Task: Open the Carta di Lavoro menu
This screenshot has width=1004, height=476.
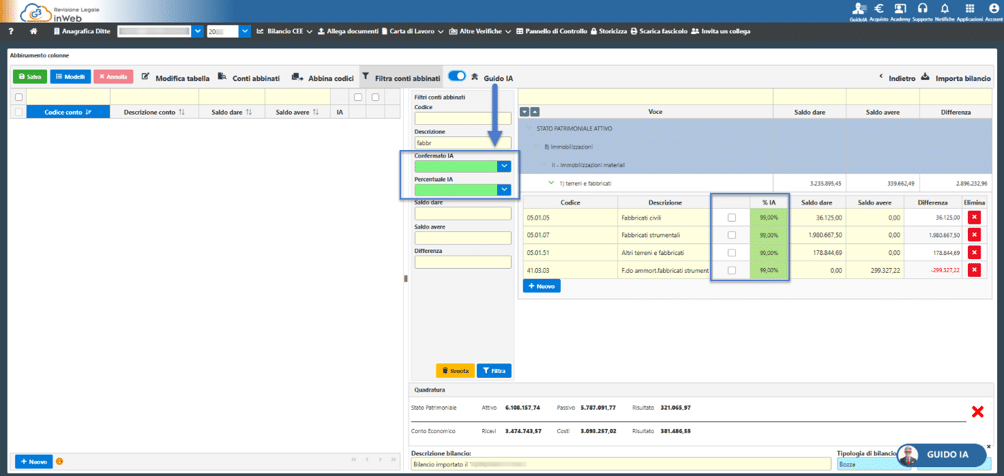Action: 413,31
